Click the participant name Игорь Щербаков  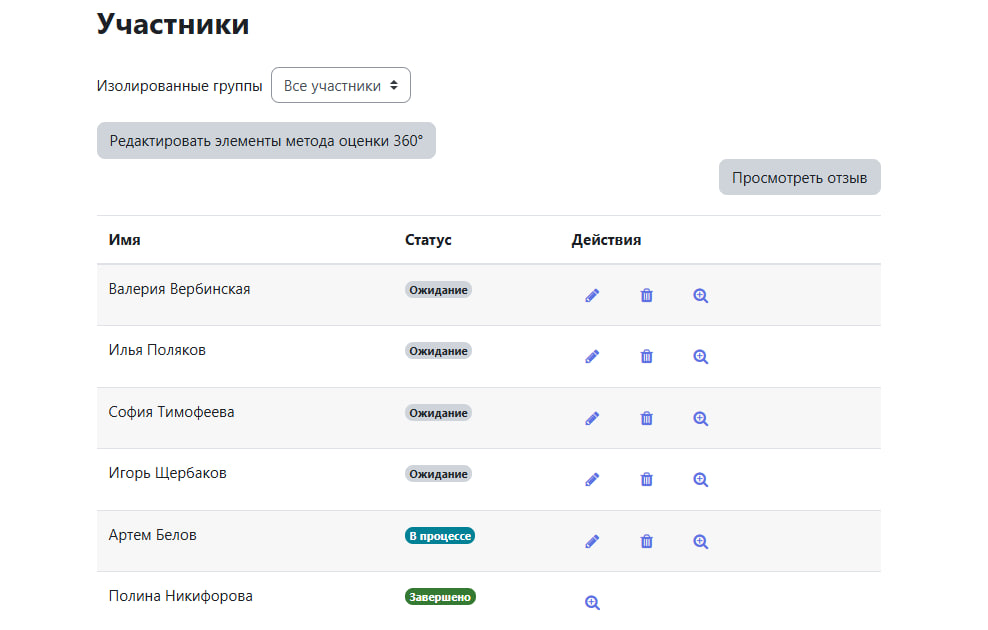pyautogui.click(x=167, y=473)
